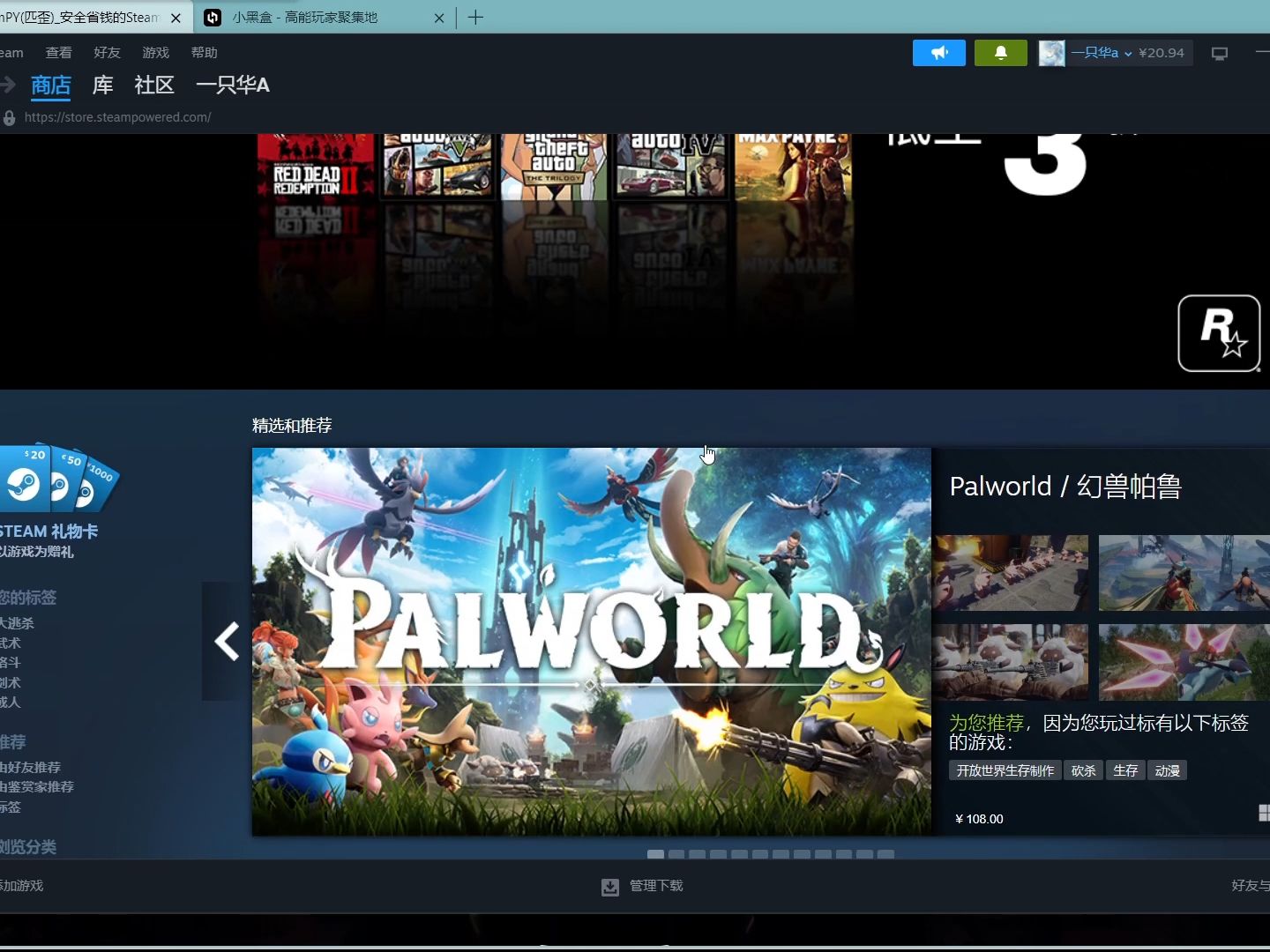Open a new tab with plus icon

(475, 18)
